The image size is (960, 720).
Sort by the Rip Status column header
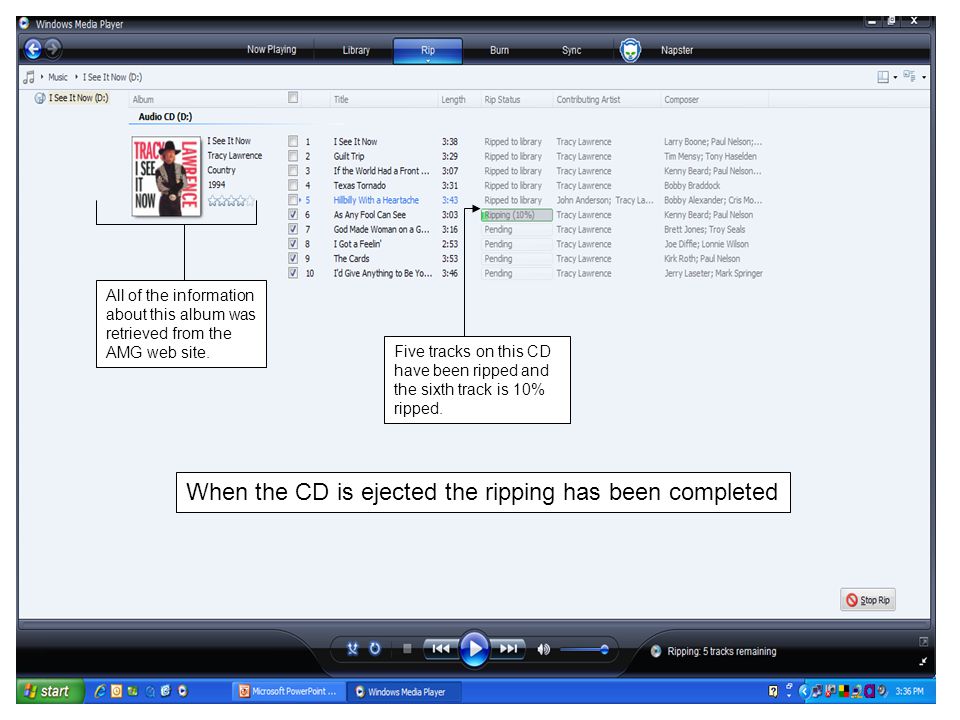(502, 99)
